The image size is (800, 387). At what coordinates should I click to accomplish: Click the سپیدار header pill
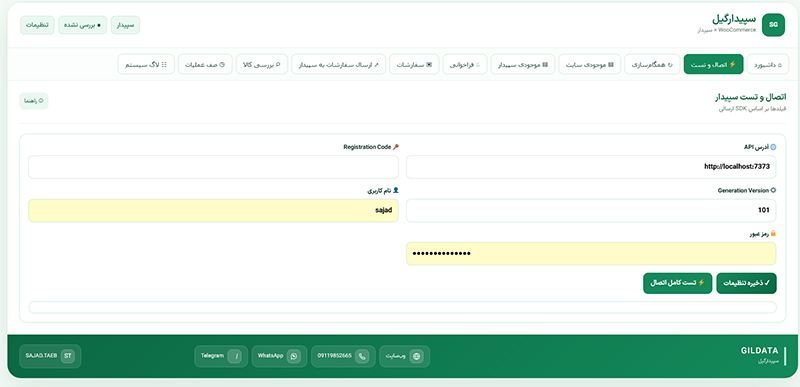tap(126, 25)
